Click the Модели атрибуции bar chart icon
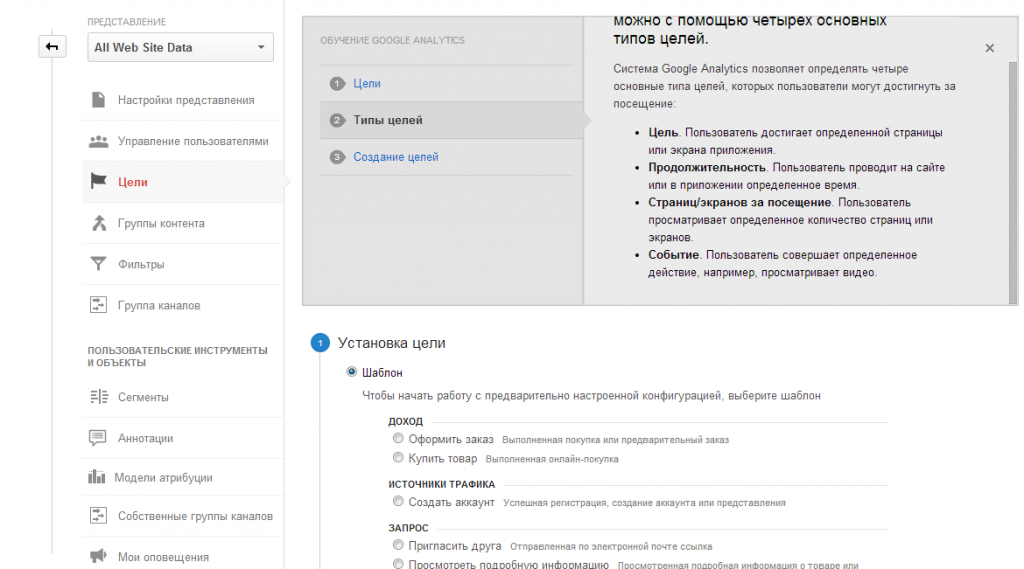 pos(97,477)
